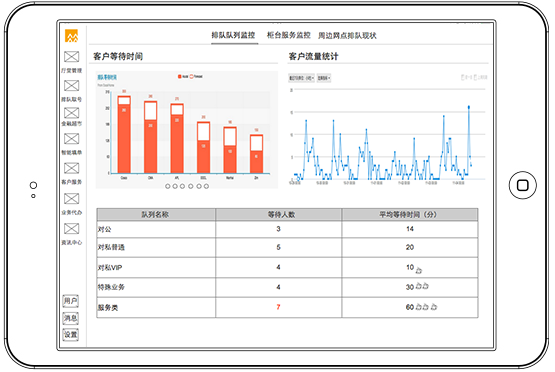555x372 pixels.
Task: Select the 服务类 queue name
Action: [x=108, y=308]
